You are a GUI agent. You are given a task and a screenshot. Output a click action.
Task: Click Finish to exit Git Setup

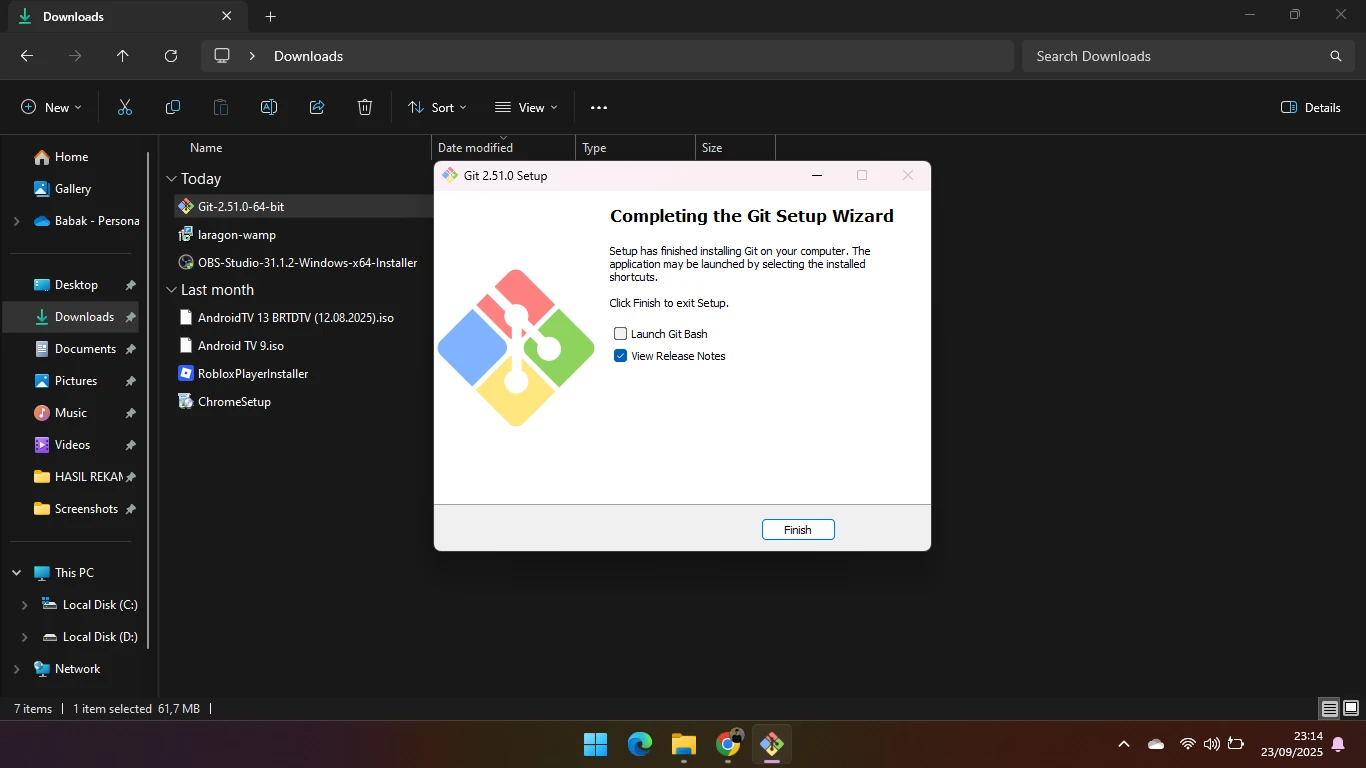click(797, 530)
